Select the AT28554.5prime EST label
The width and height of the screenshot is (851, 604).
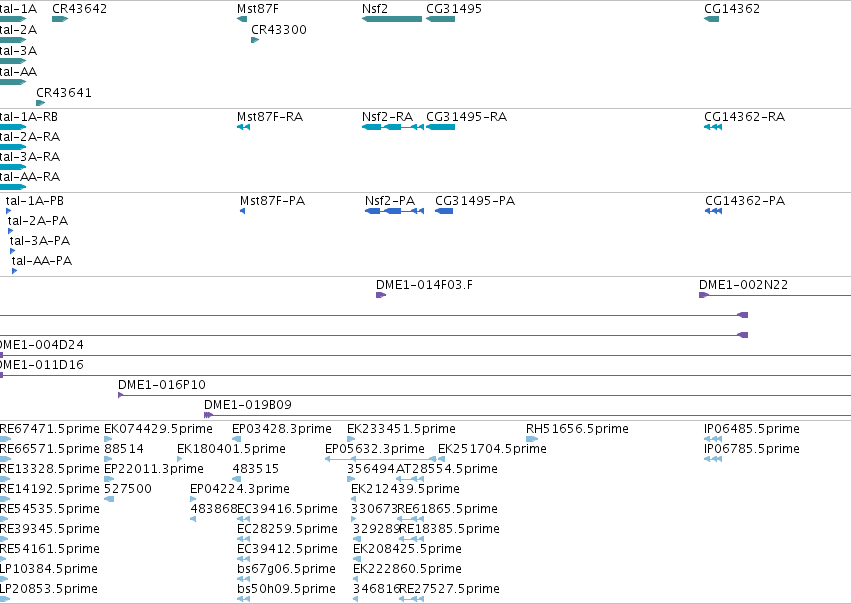(447, 469)
